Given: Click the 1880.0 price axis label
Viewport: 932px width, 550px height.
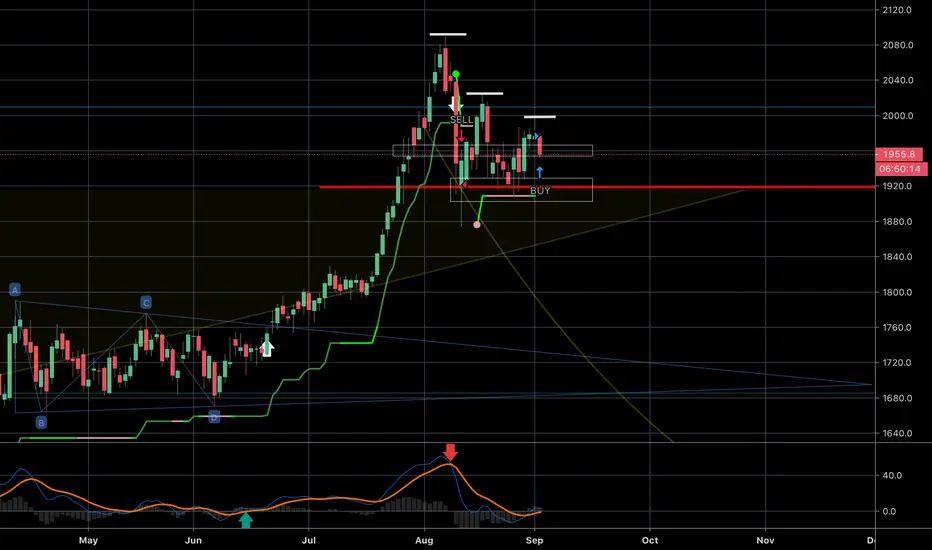Looking at the screenshot, I should [898, 221].
